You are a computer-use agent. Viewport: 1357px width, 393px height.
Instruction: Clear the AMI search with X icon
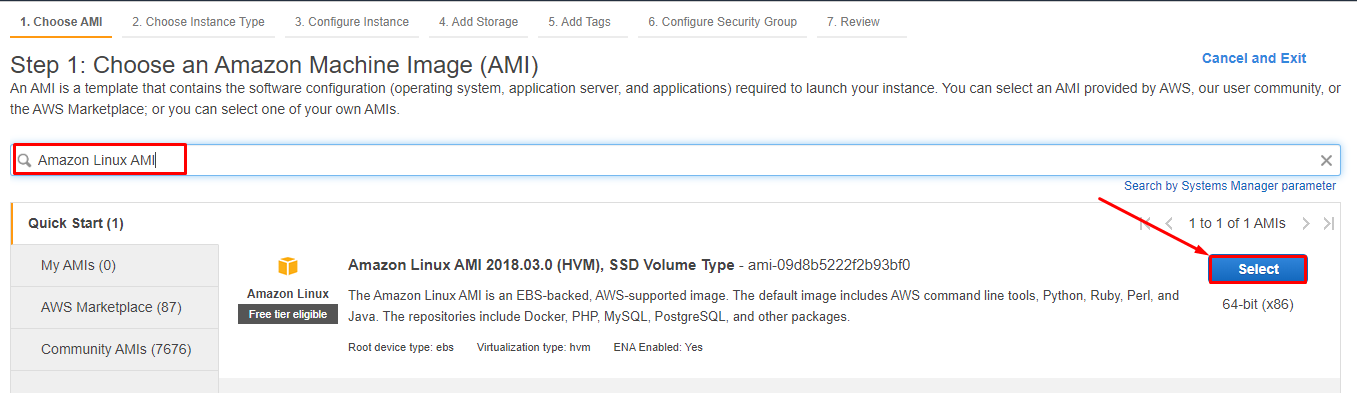1326,160
